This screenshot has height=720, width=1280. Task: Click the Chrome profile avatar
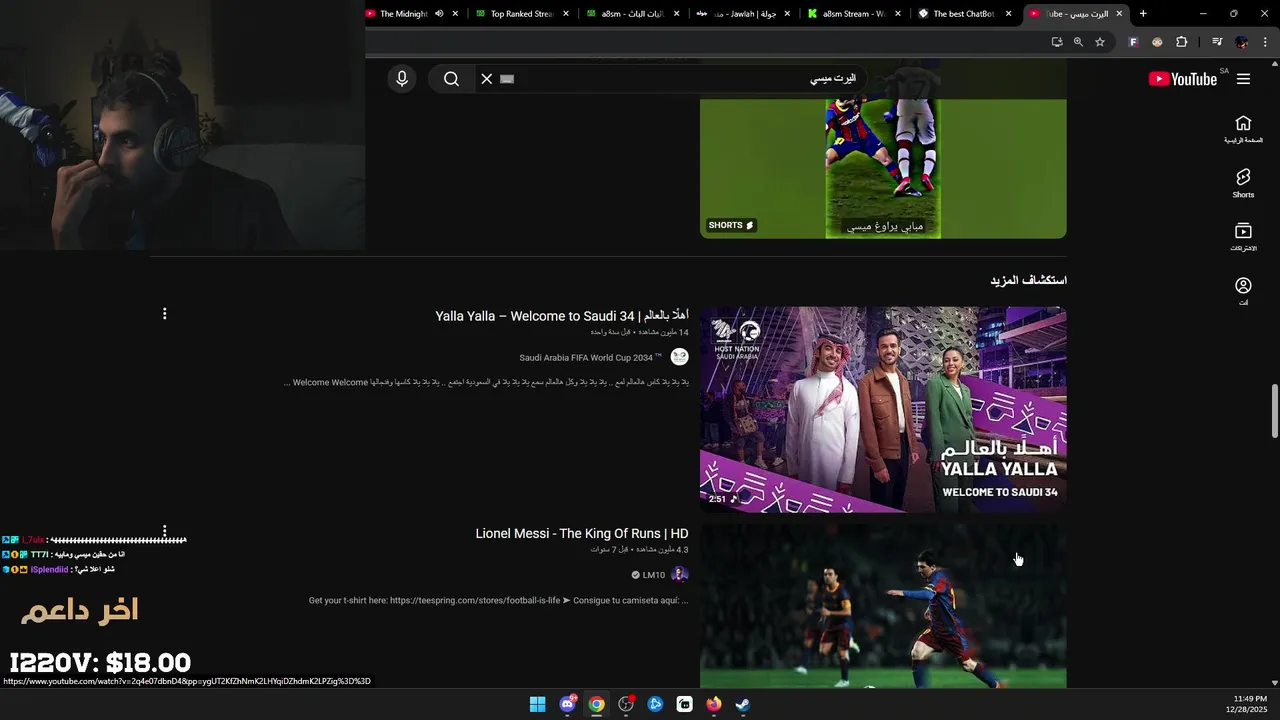1242,42
